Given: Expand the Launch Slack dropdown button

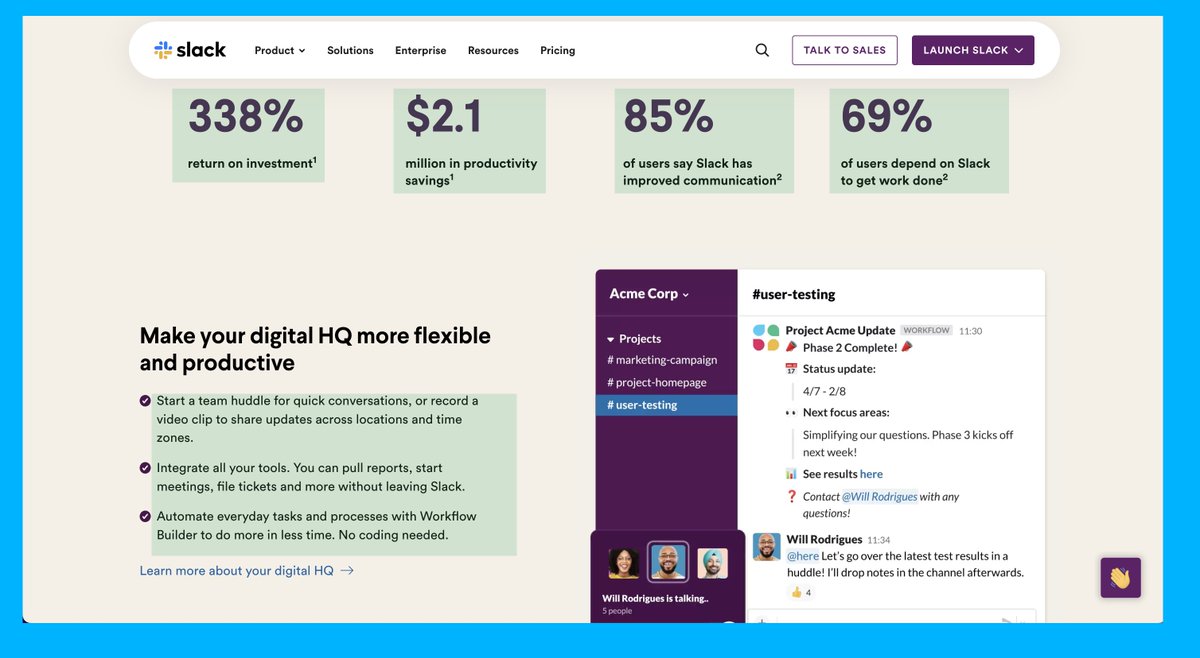Looking at the screenshot, I should 973,50.
